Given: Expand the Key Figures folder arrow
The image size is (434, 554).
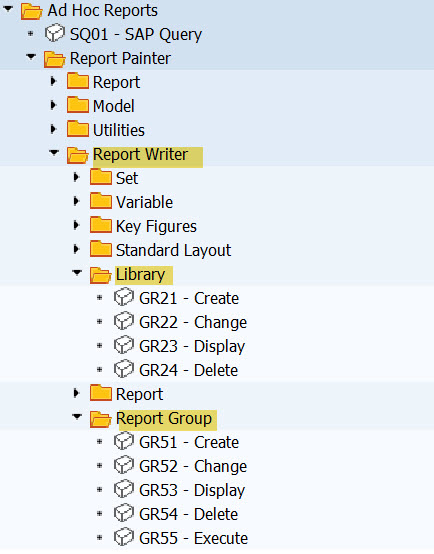Looking at the screenshot, I should [76, 225].
